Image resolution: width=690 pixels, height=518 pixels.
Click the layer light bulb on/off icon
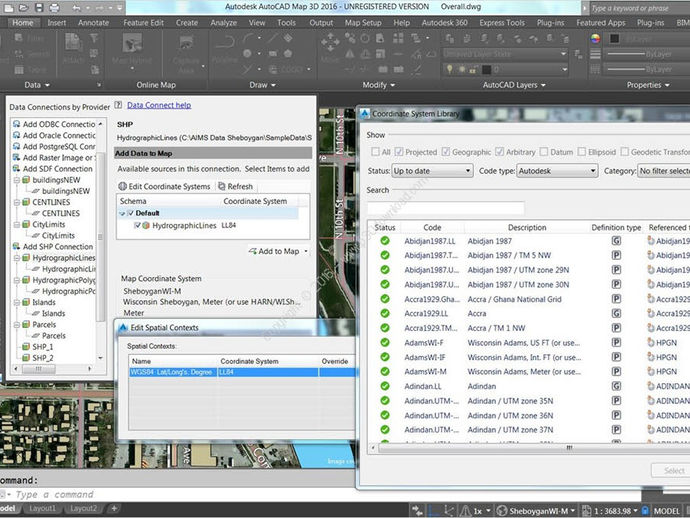point(449,69)
